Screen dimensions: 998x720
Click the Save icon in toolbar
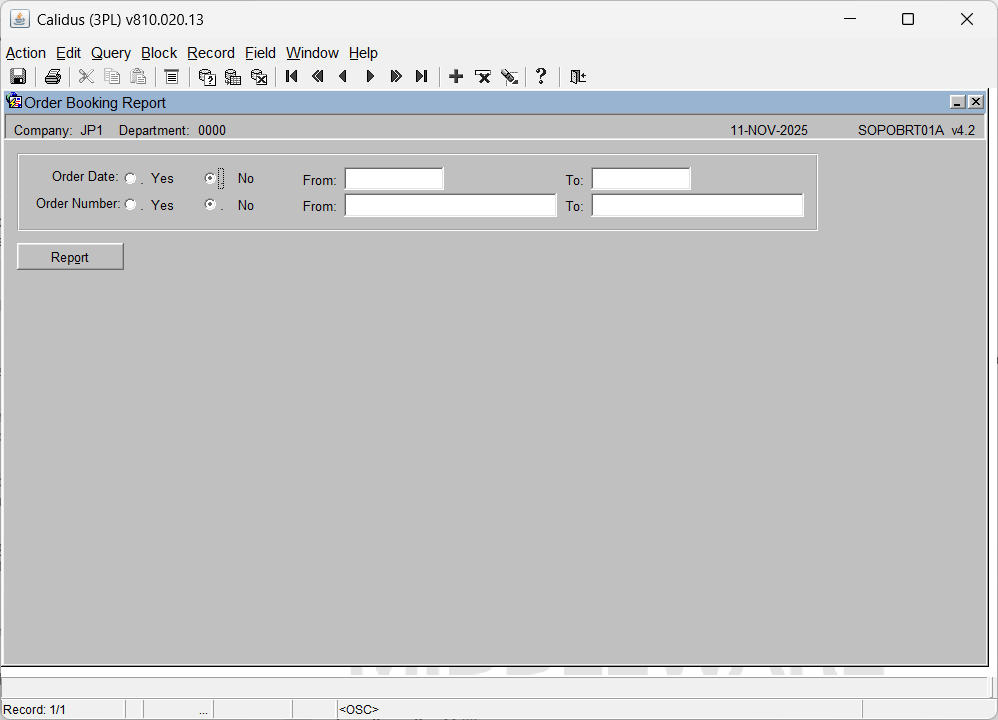click(18, 77)
